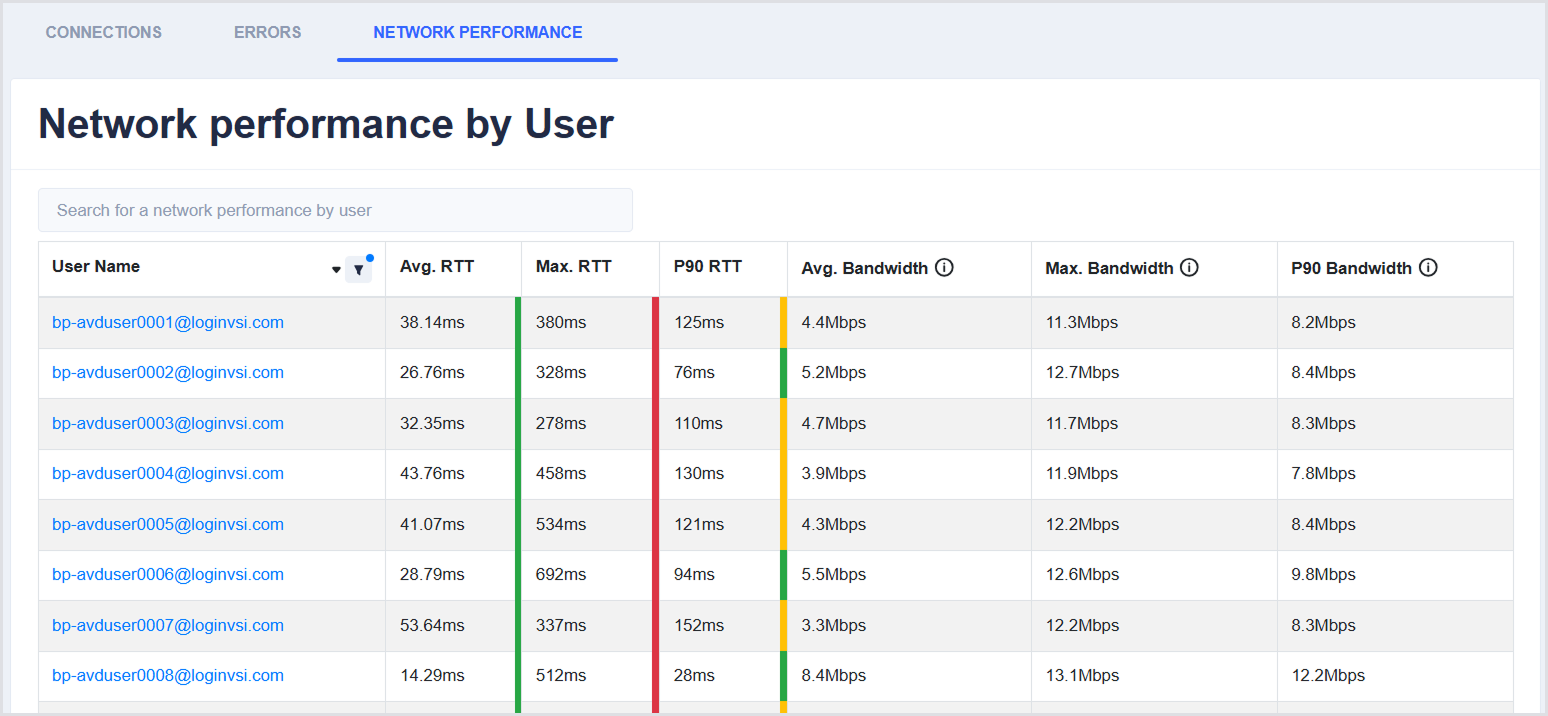The height and width of the screenshot is (716, 1548).
Task: Select the 5.5Mbps Avg. Bandwidth cell
Action: [x=909, y=574]
